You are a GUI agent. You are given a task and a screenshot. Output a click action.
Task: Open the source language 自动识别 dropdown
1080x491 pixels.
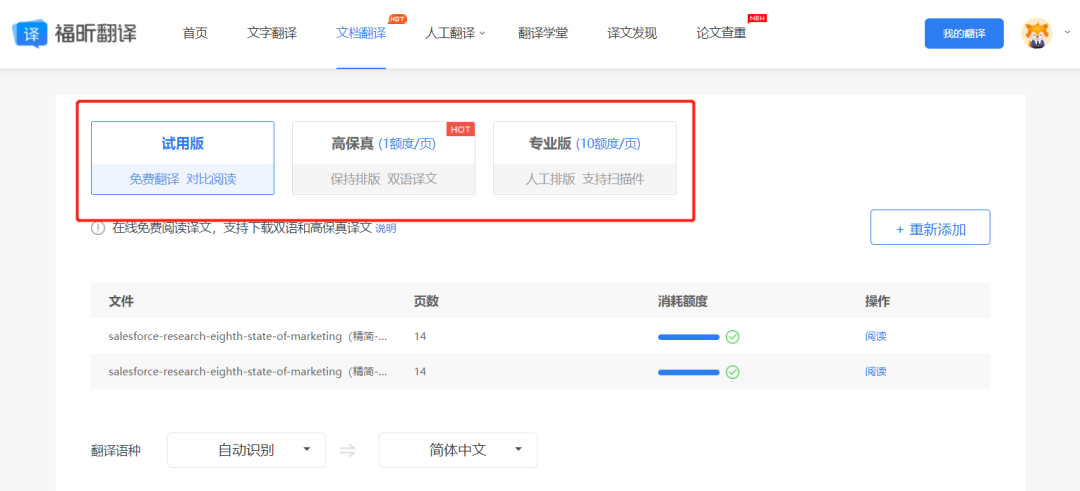[247, 450]
